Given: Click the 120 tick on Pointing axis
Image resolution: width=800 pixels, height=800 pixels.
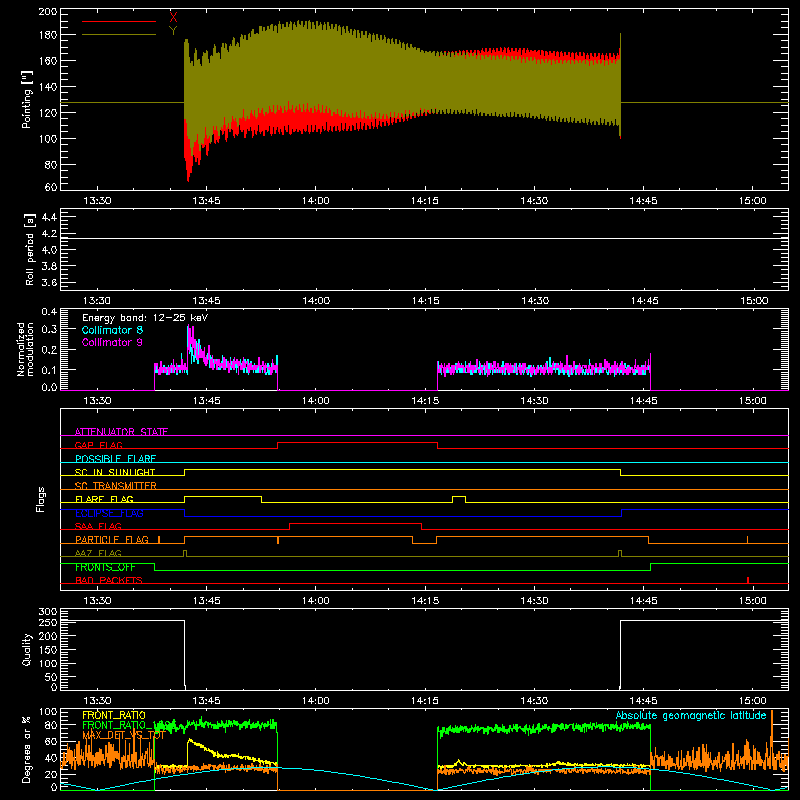Looking at the screenshot, I should pyautogui.click(x=47, y=113).
